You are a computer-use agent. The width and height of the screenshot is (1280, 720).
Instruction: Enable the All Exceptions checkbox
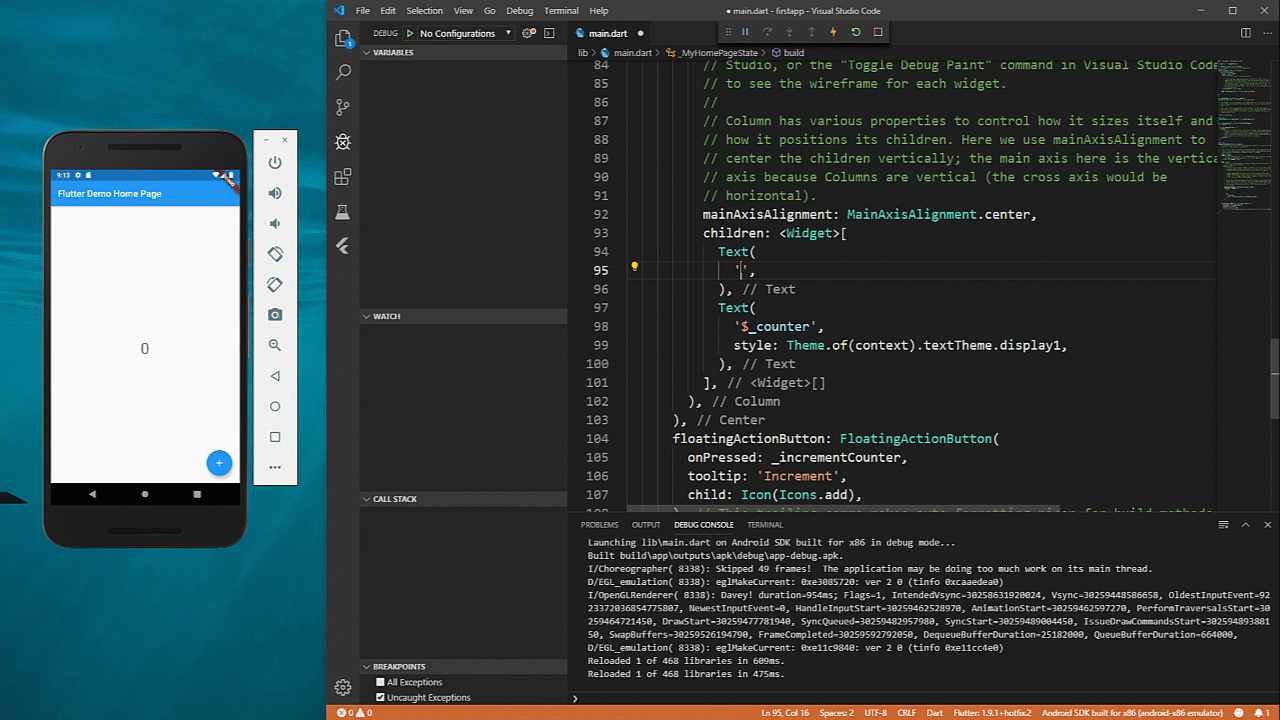click(x=380, y=682)
